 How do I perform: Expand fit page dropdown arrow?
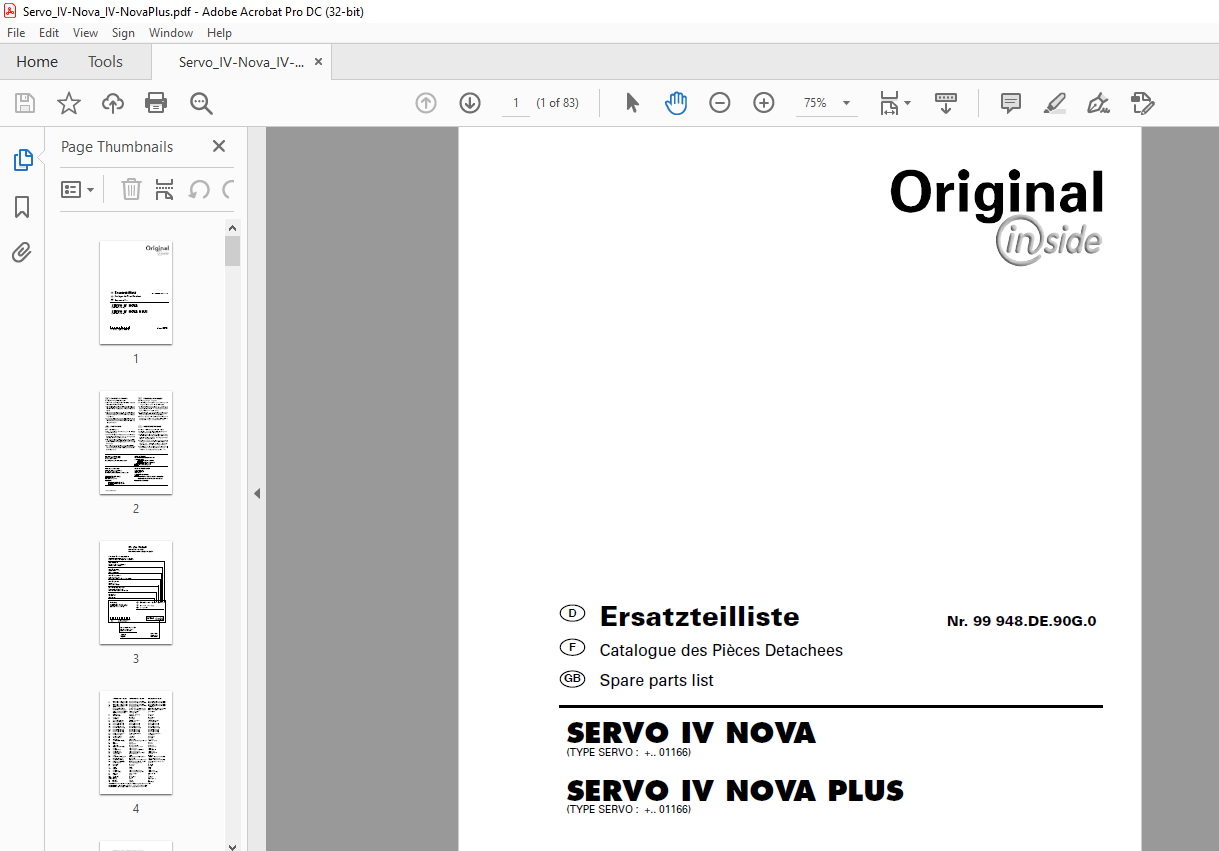(x=907, y=103)
